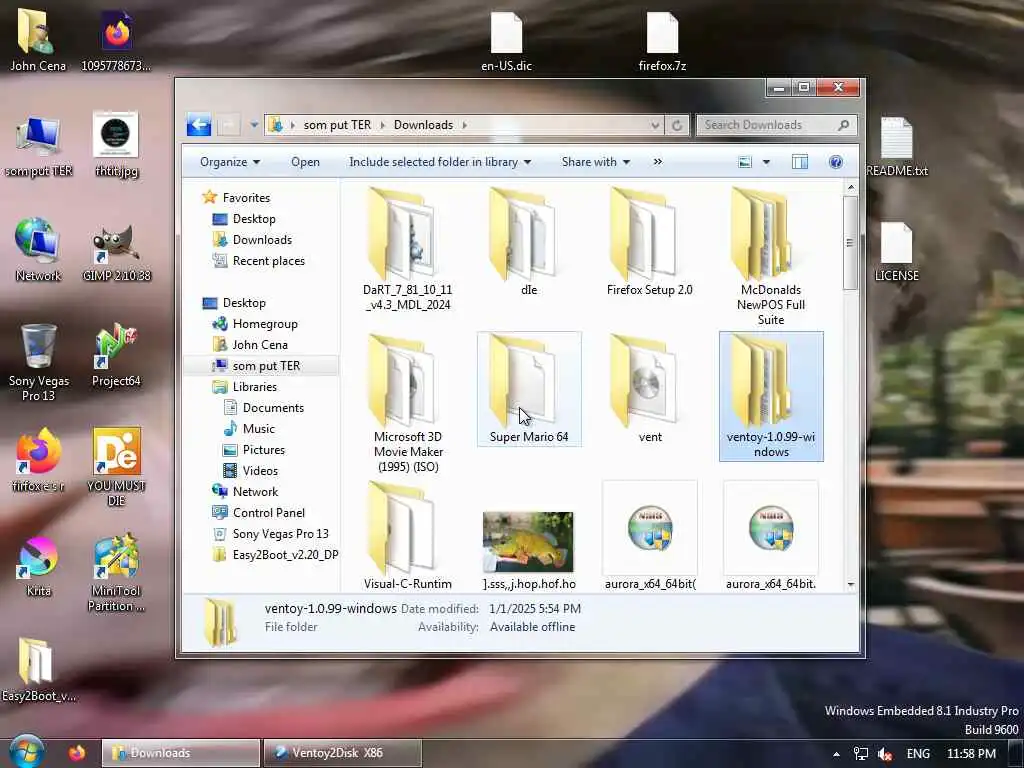Select the Firefox Setup 2.0 folder
Screen dimensions: 1024x768
coord(649,242)
